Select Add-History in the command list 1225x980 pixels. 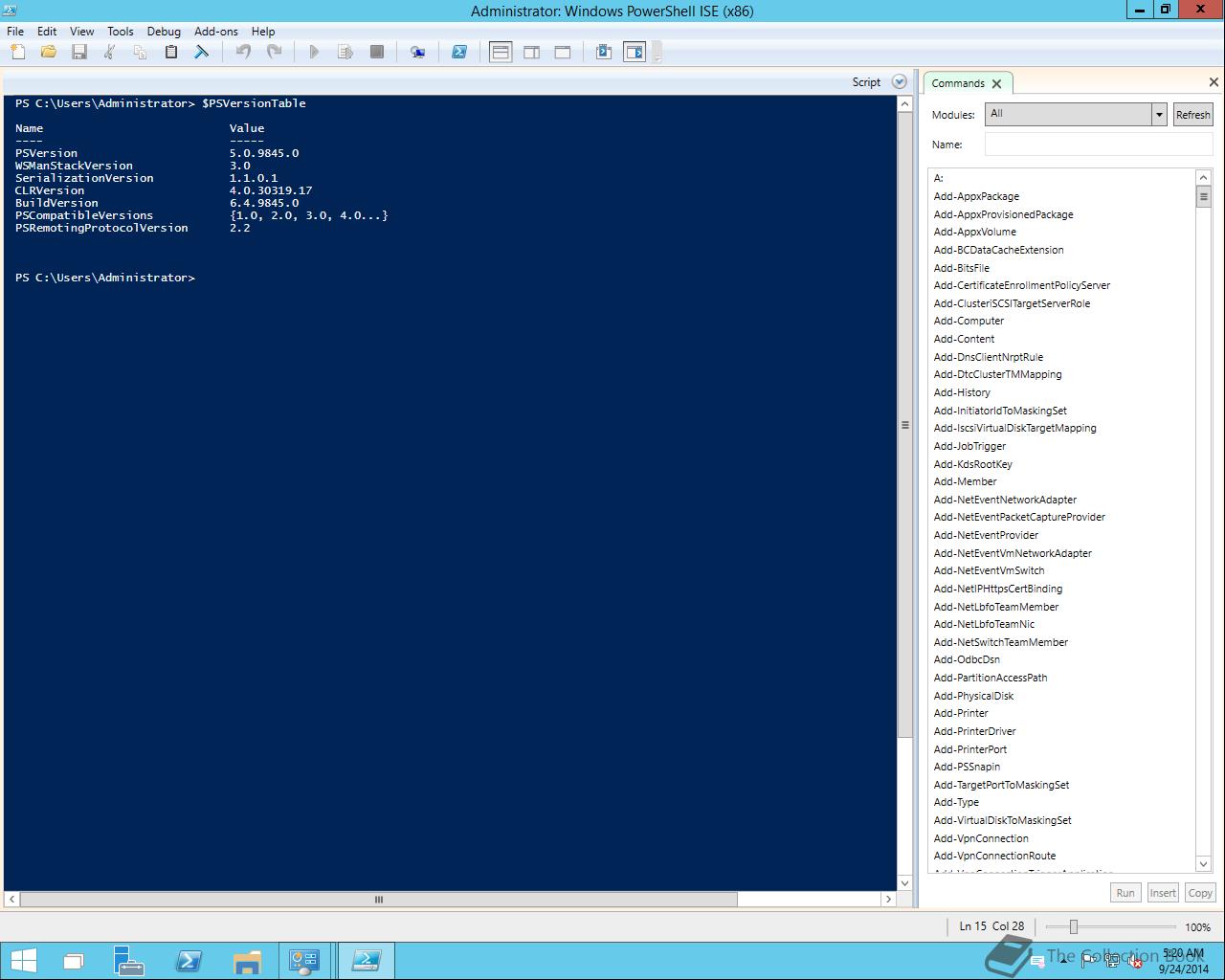pos(962,392)
